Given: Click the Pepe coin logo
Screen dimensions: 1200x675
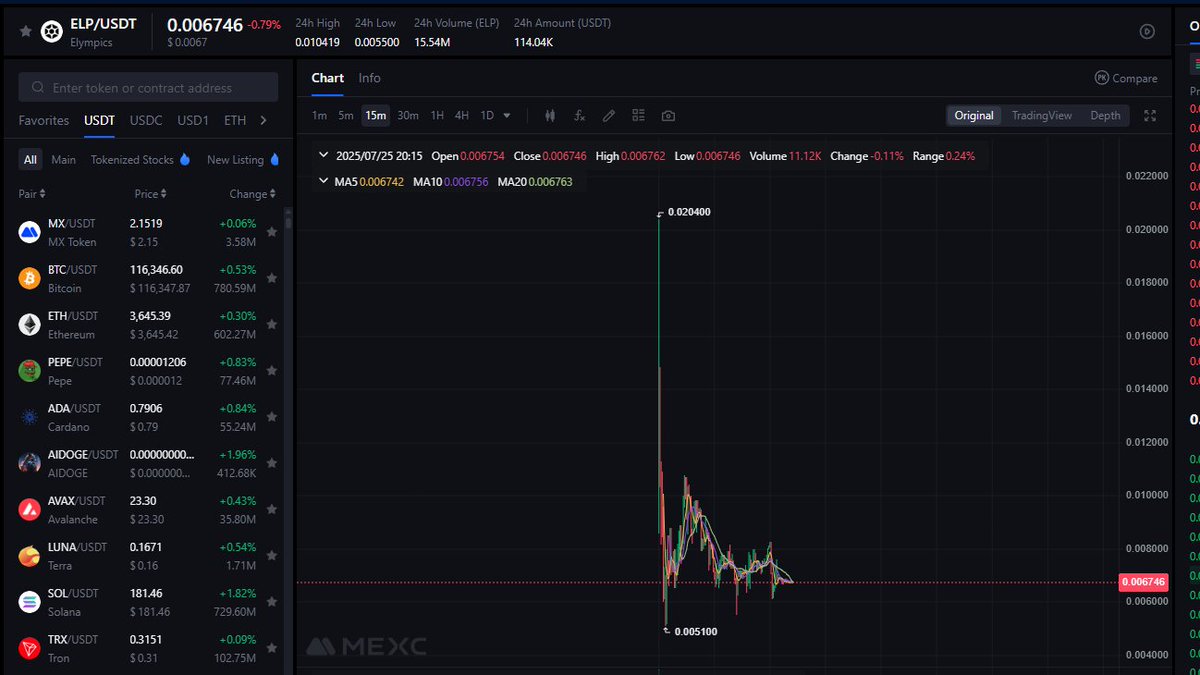Looking at the screenshot, I should (29, 371).
